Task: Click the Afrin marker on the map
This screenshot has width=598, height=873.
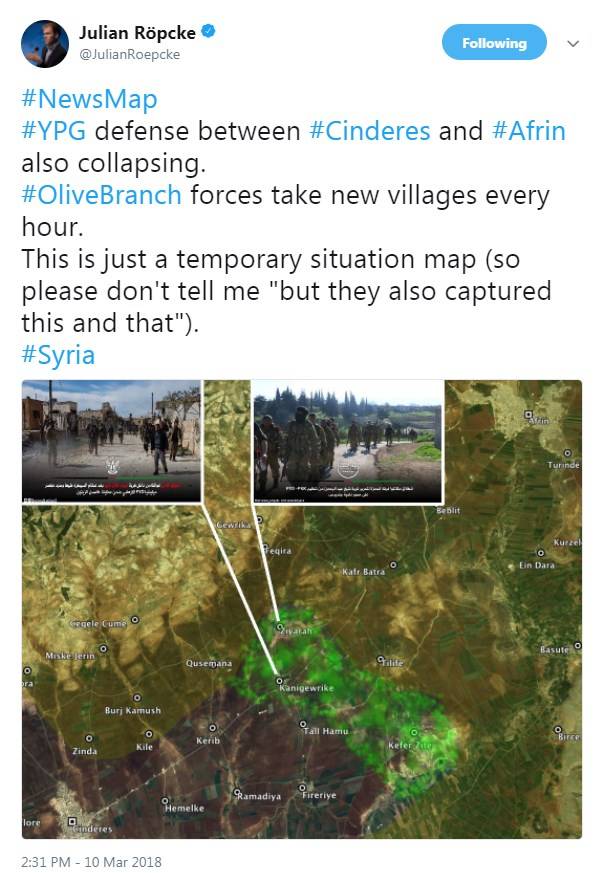Action: tap(528, 415)
